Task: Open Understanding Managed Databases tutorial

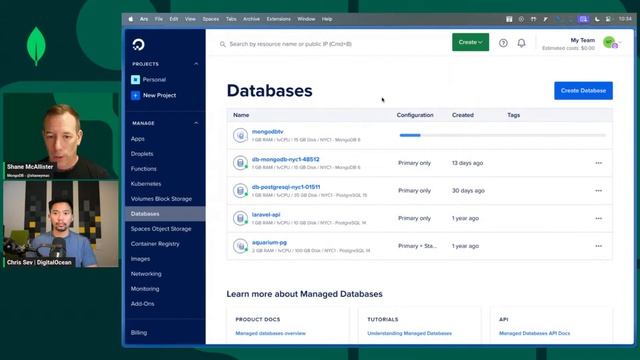Action: (409, 333)
